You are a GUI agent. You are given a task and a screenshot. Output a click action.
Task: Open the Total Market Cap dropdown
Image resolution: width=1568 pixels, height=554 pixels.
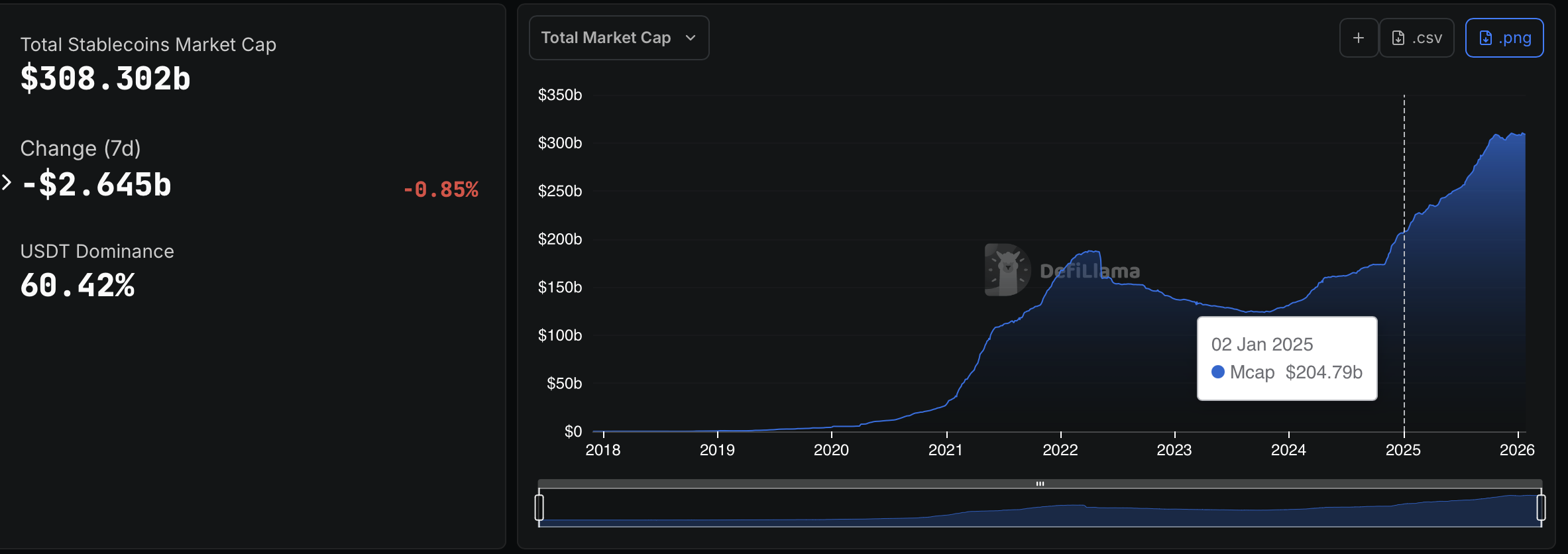click(x=618, y=38)
